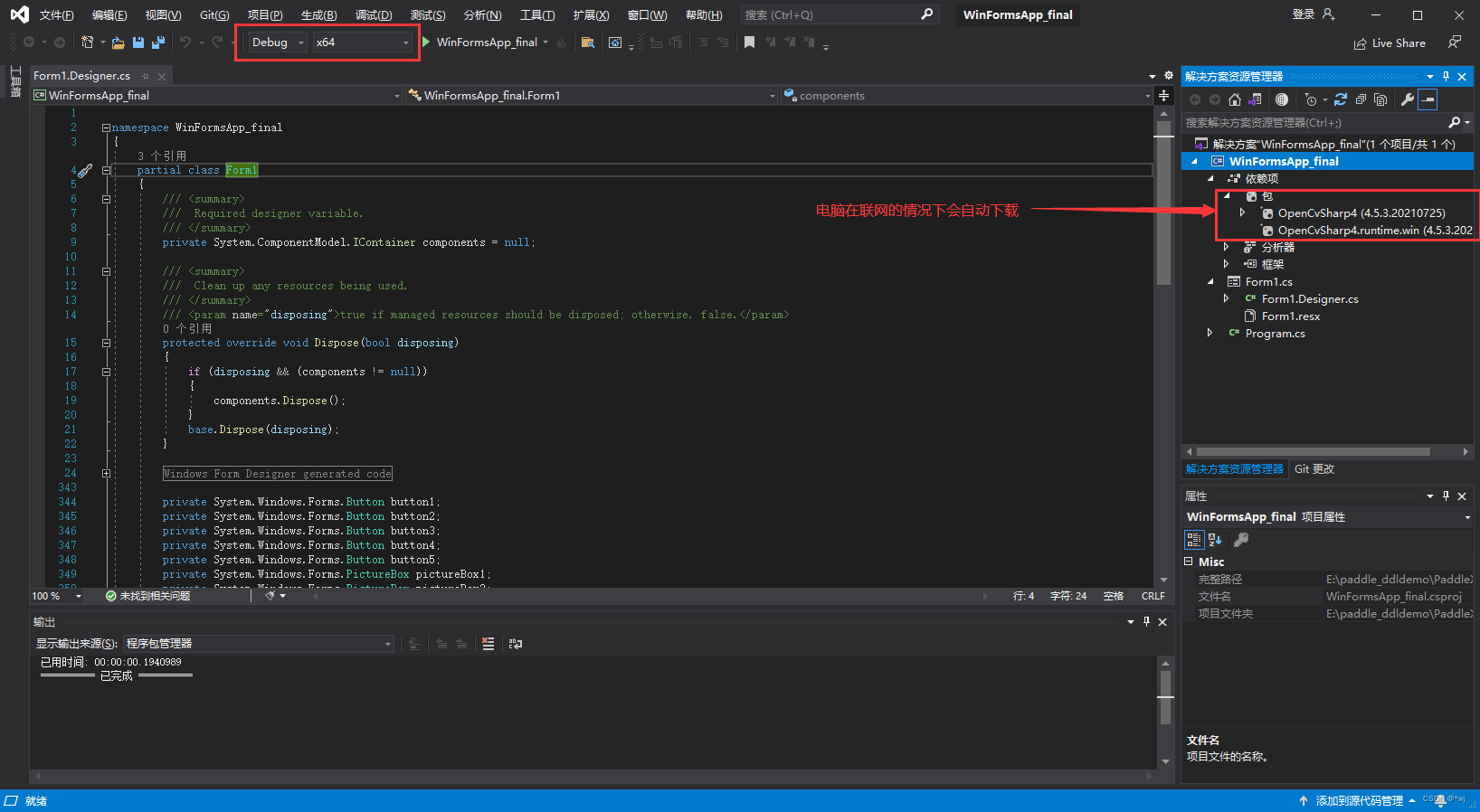1480x812 pixels.
Task: Click the Show All Files icon
Action: coord(1380,99)
